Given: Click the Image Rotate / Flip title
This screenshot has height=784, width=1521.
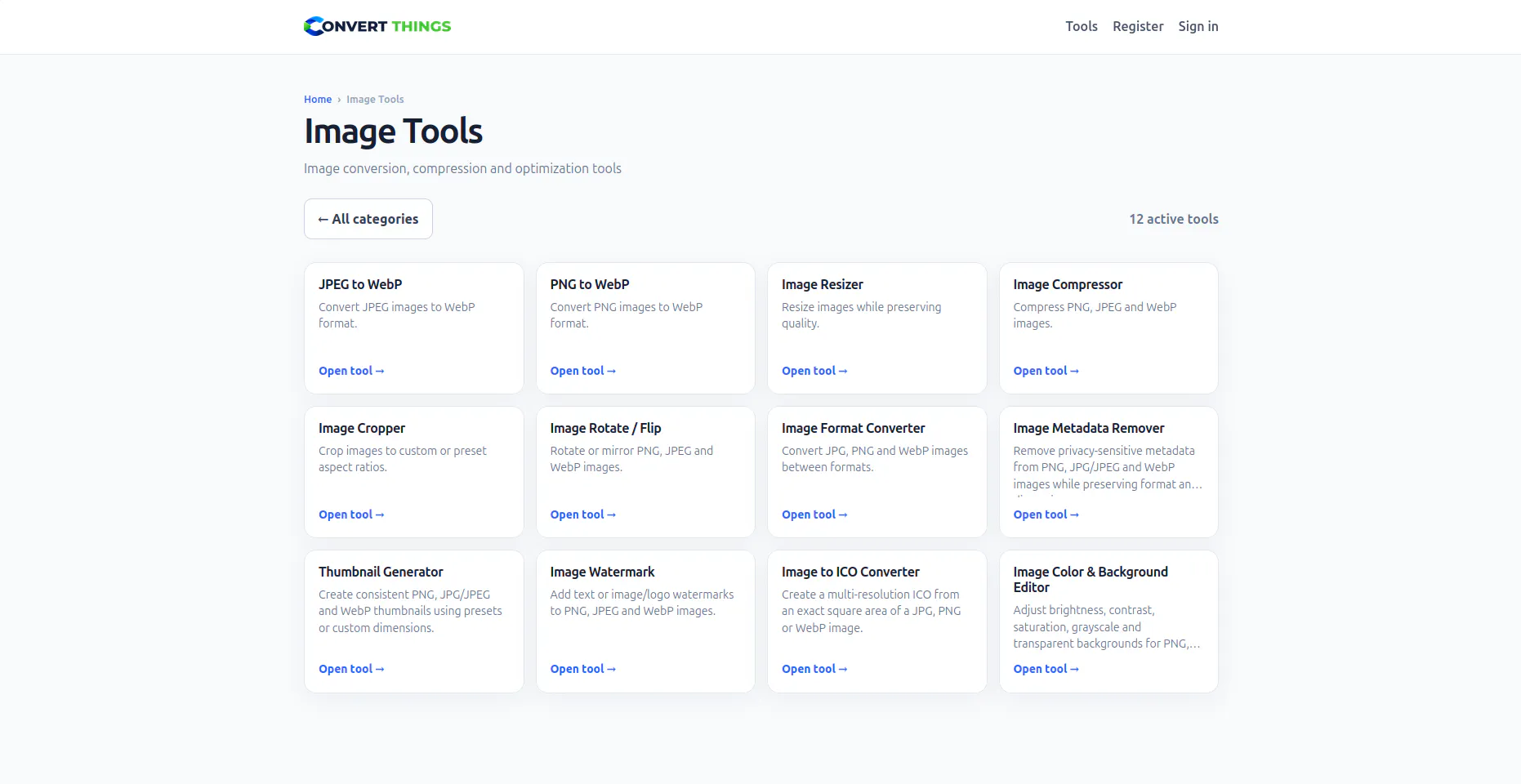Looking at the screenshot, I should tap(605, 428).
